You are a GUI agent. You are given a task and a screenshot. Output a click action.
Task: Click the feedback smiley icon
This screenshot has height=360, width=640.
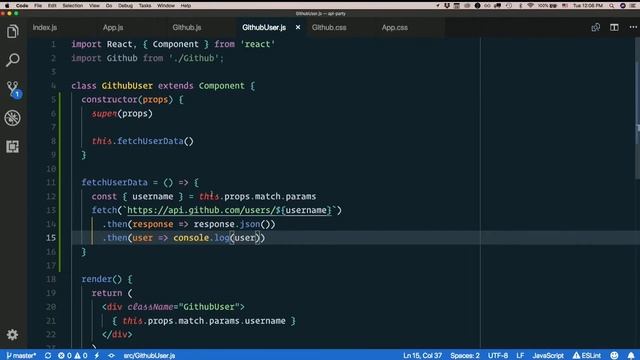[x=614, y=356]
